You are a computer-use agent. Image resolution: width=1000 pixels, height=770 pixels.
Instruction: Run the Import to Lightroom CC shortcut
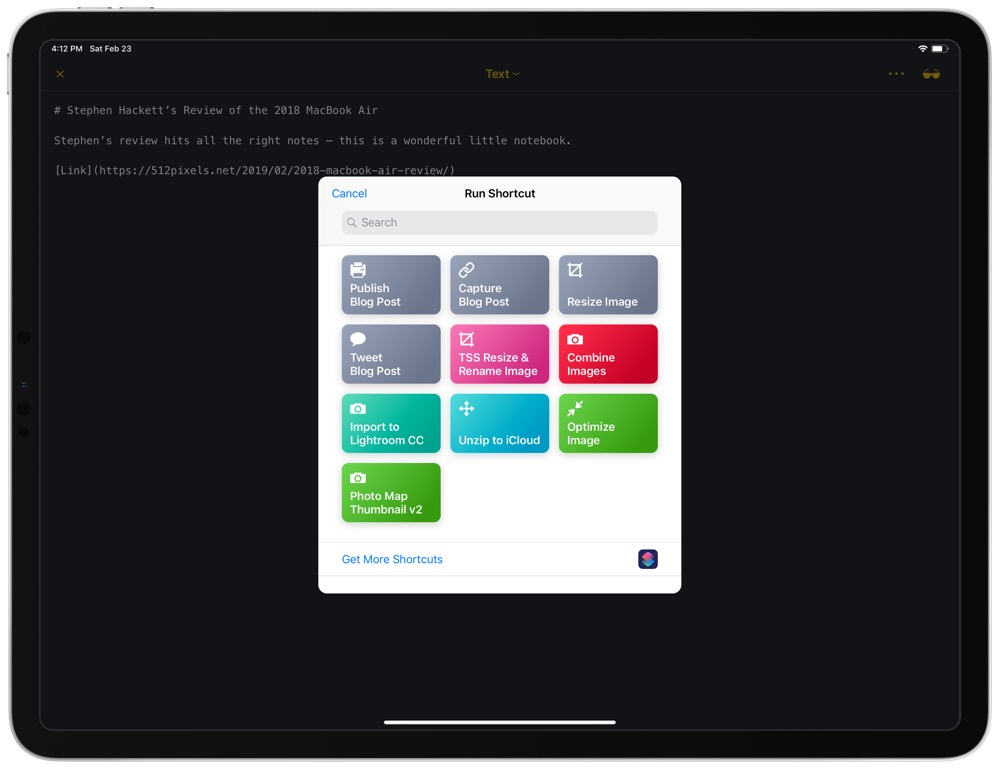coord(391,423)
